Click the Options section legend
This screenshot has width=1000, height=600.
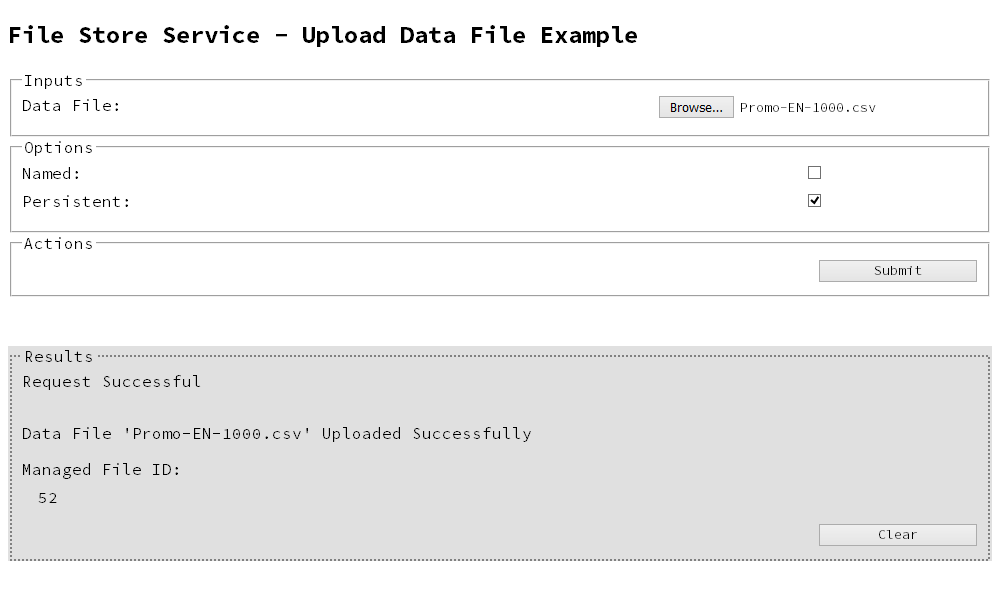point(58,147)
